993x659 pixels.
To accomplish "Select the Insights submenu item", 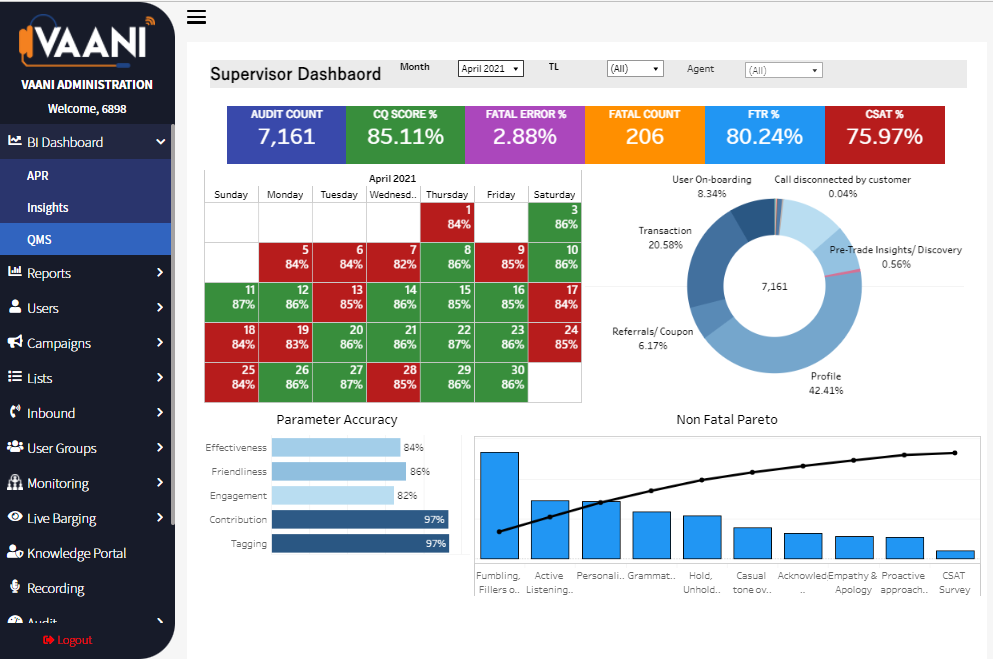I will point(85,207).
